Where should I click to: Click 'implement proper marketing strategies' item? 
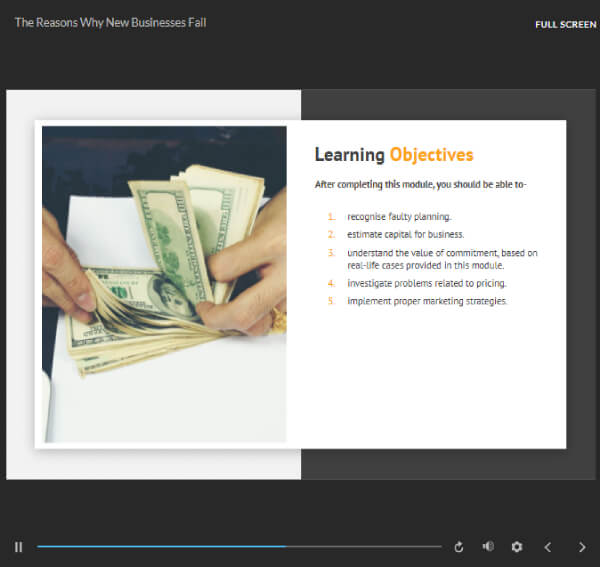point(427,301)
